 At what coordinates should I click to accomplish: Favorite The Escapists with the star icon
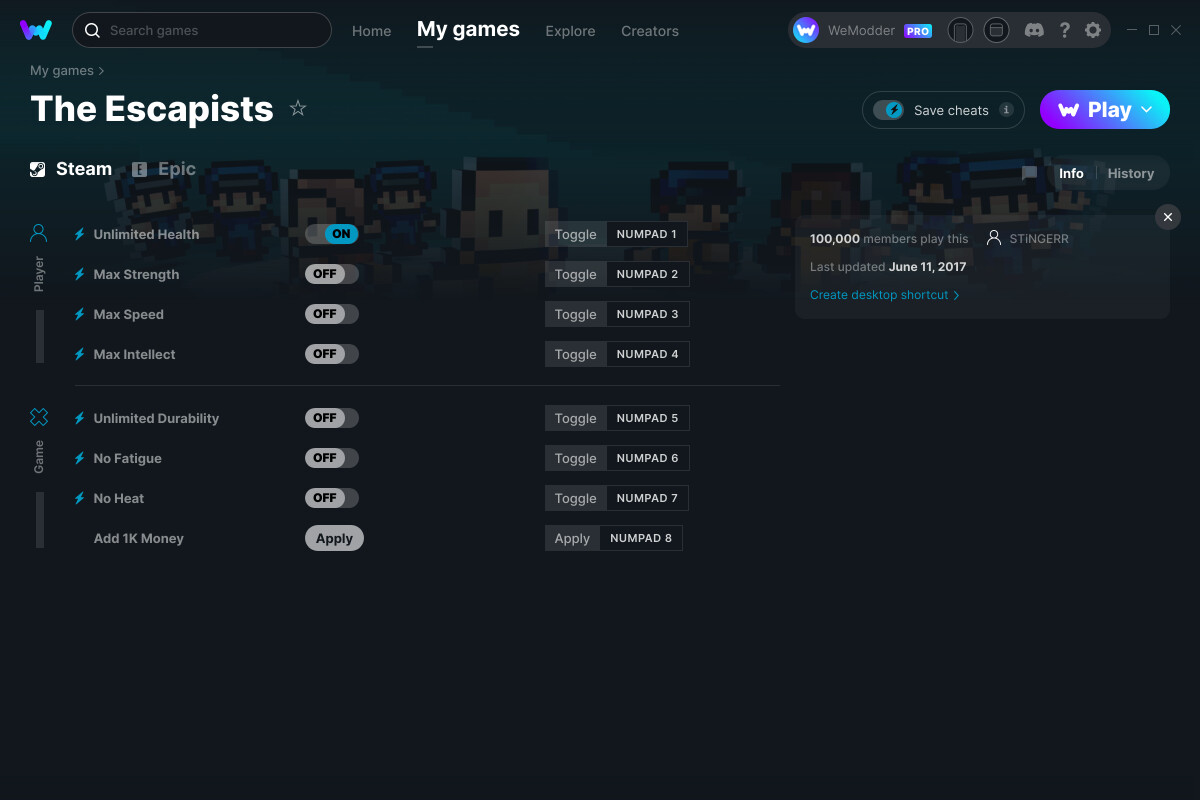(298, 108)
